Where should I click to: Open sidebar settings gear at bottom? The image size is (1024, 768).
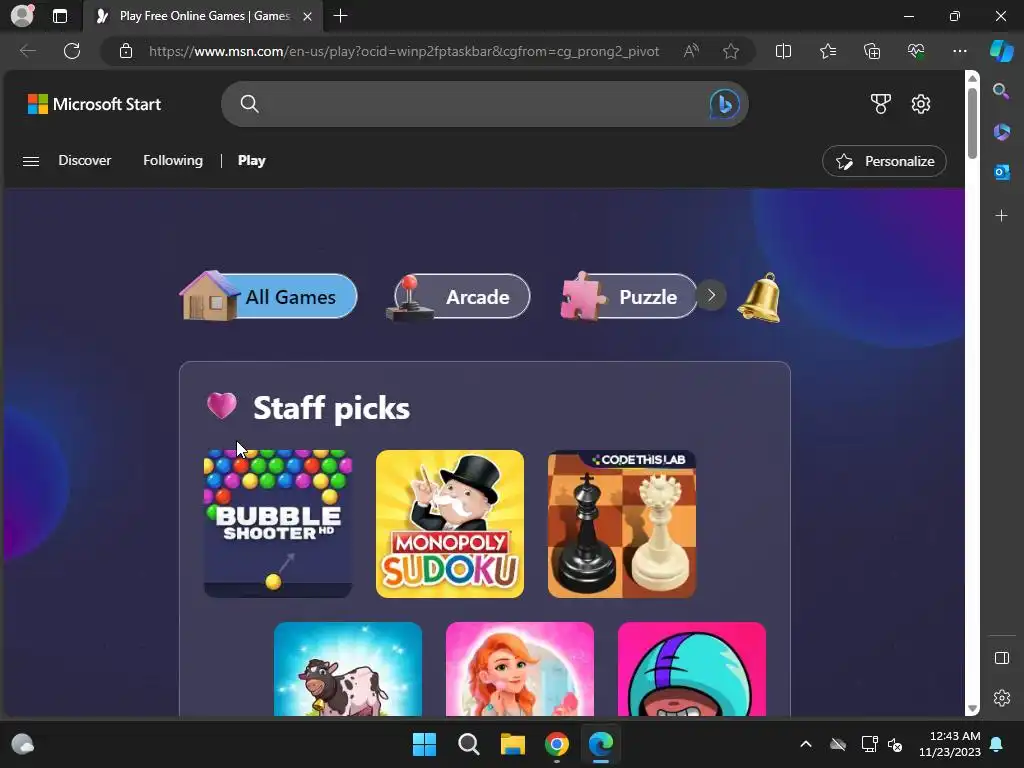1001,697
